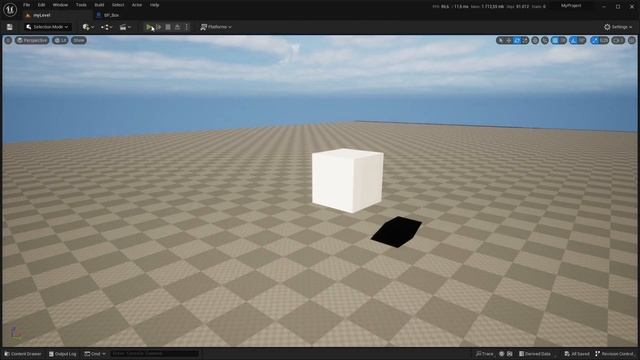Click the MyProject title label

point(571,6)
